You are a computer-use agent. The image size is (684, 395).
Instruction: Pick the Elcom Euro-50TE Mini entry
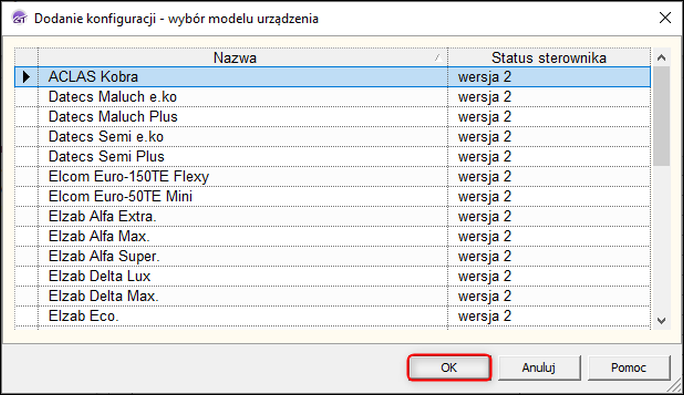332,196
